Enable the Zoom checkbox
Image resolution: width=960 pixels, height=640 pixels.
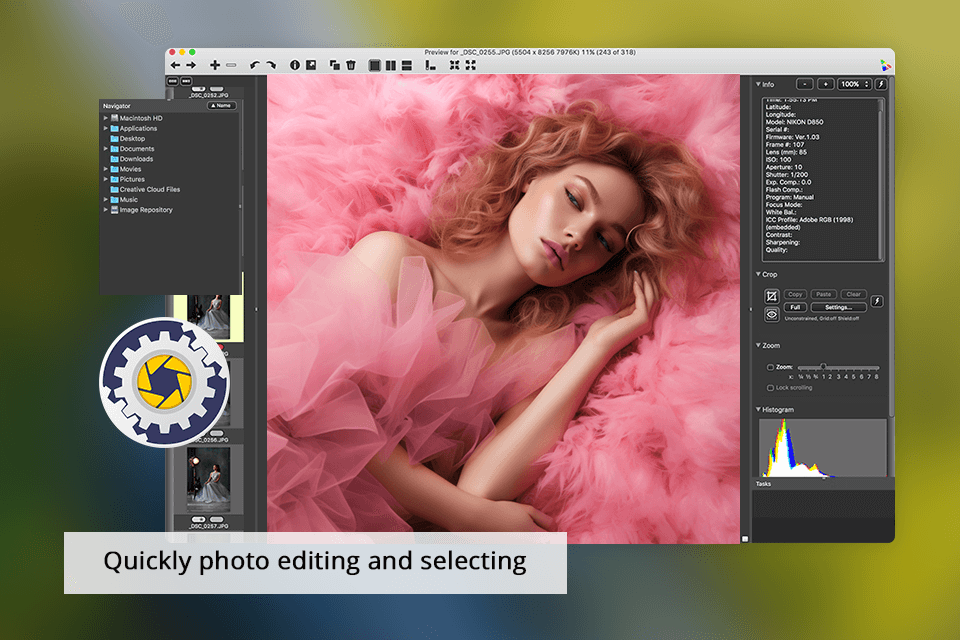770,367
